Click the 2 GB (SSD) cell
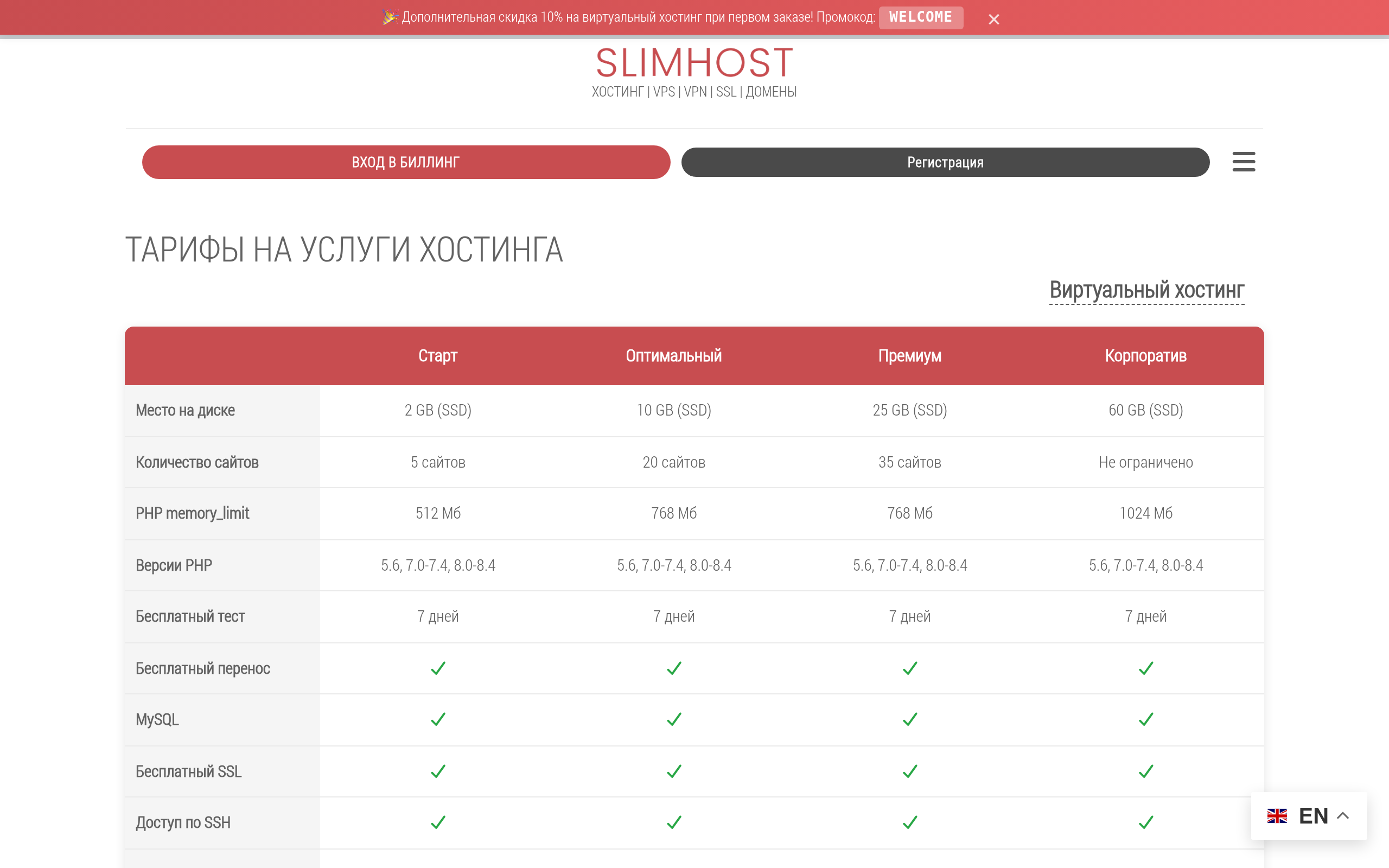Image resolution: width=1389 pixels, height=868 pixels. coord(438,411)
